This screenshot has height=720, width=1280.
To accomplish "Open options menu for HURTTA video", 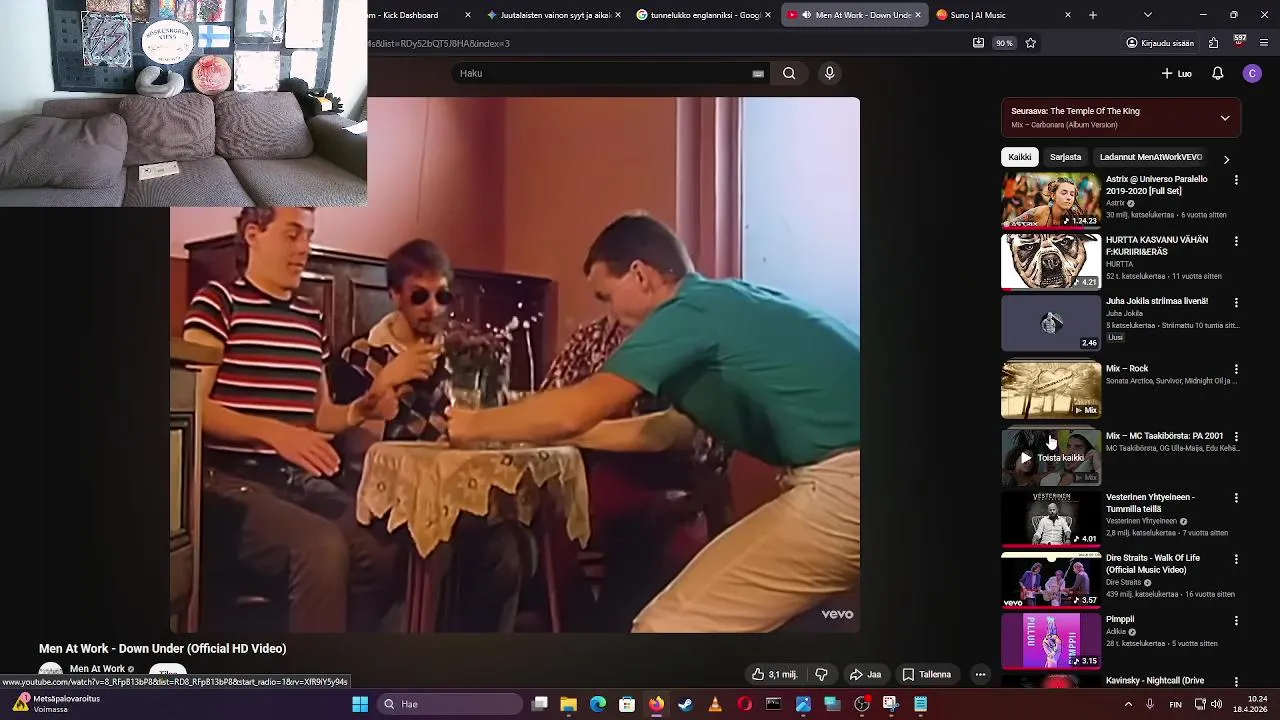I will point(1236,241).
